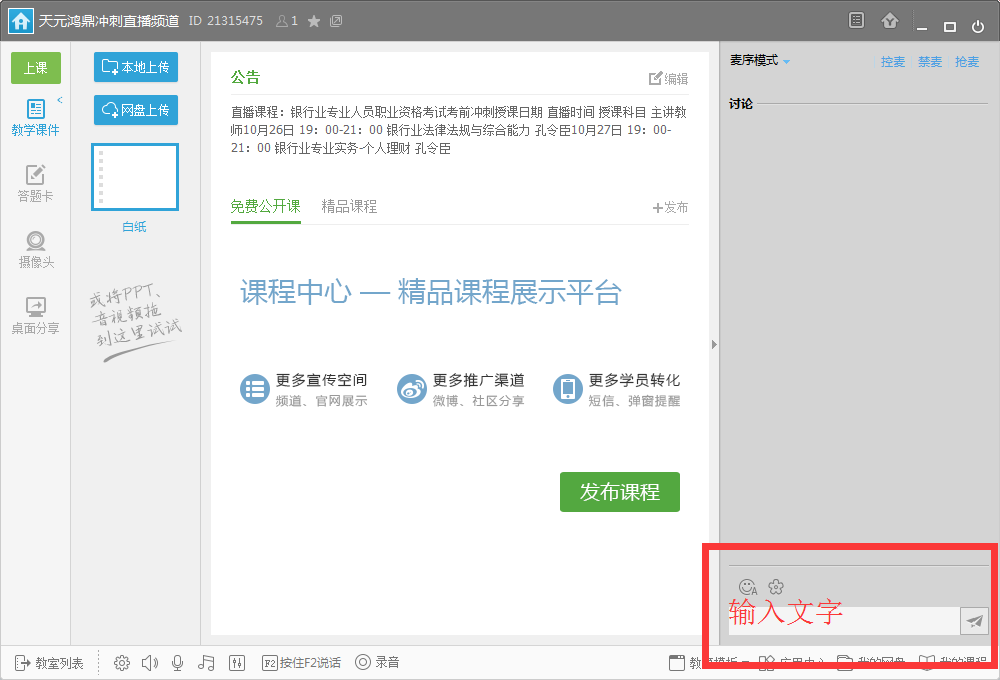
Task: Send the chat message with paper-plane button
Action: click(974, 621)
